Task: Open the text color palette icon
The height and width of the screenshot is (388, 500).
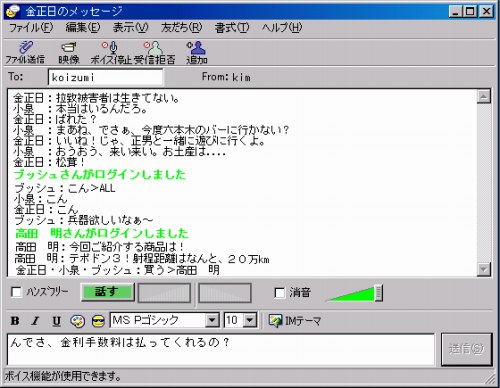Action: (77, 321)
